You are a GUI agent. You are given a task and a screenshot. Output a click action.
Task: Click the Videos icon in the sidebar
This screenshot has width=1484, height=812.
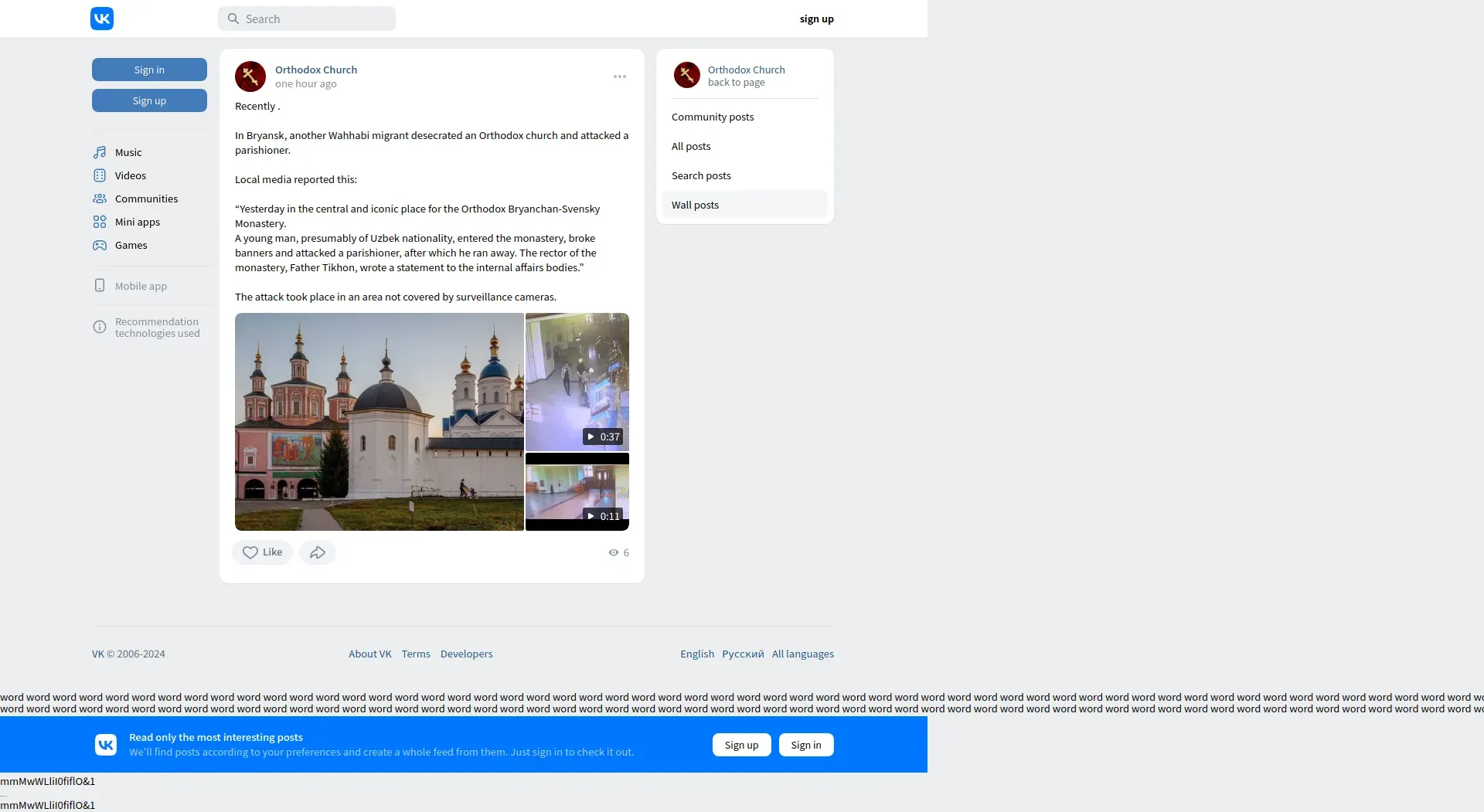coord(100,175)
